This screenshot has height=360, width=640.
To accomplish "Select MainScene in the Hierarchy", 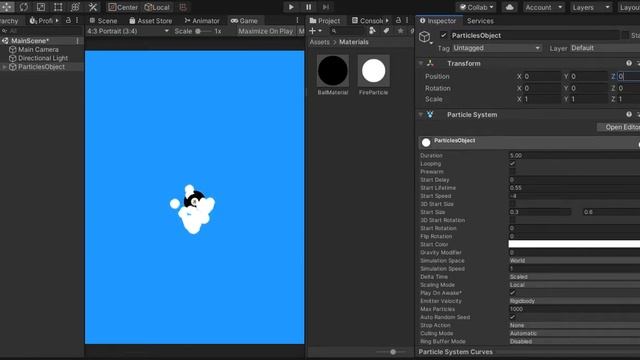I will pos(30,41).
